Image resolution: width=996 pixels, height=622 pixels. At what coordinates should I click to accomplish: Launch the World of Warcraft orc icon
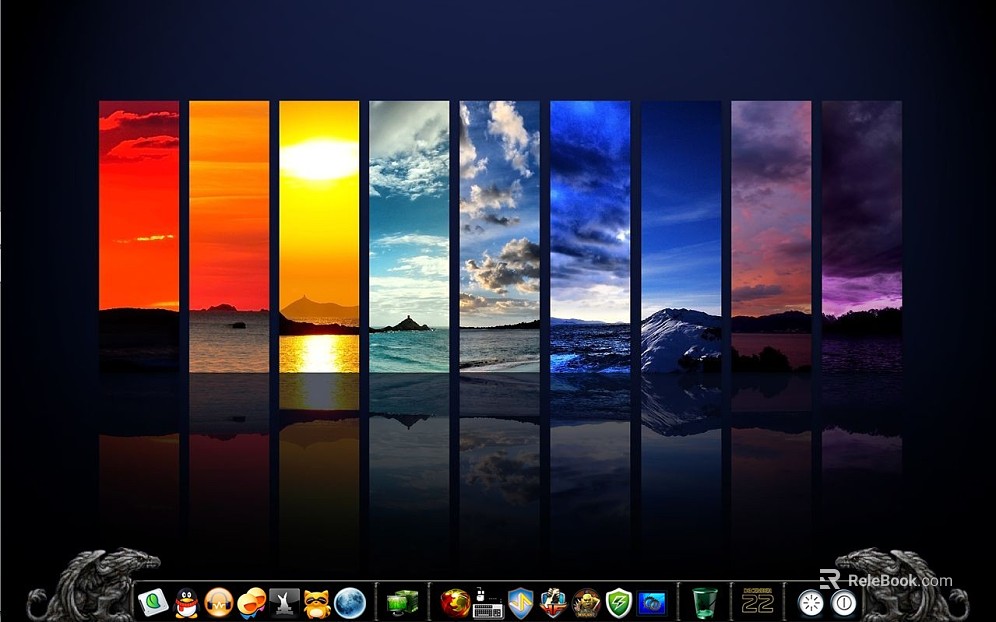click(x=586, y=602)
